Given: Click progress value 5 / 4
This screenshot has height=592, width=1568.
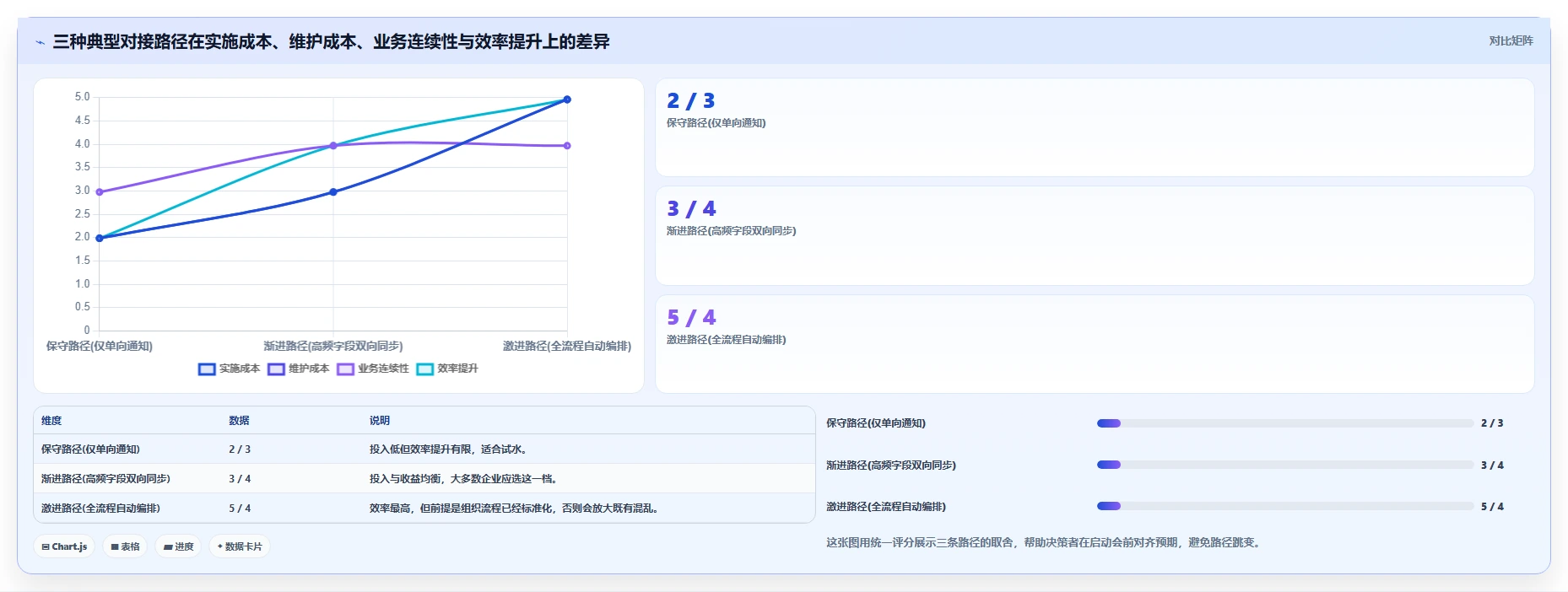Looking at the screenshot, I should pos(1492,507).
